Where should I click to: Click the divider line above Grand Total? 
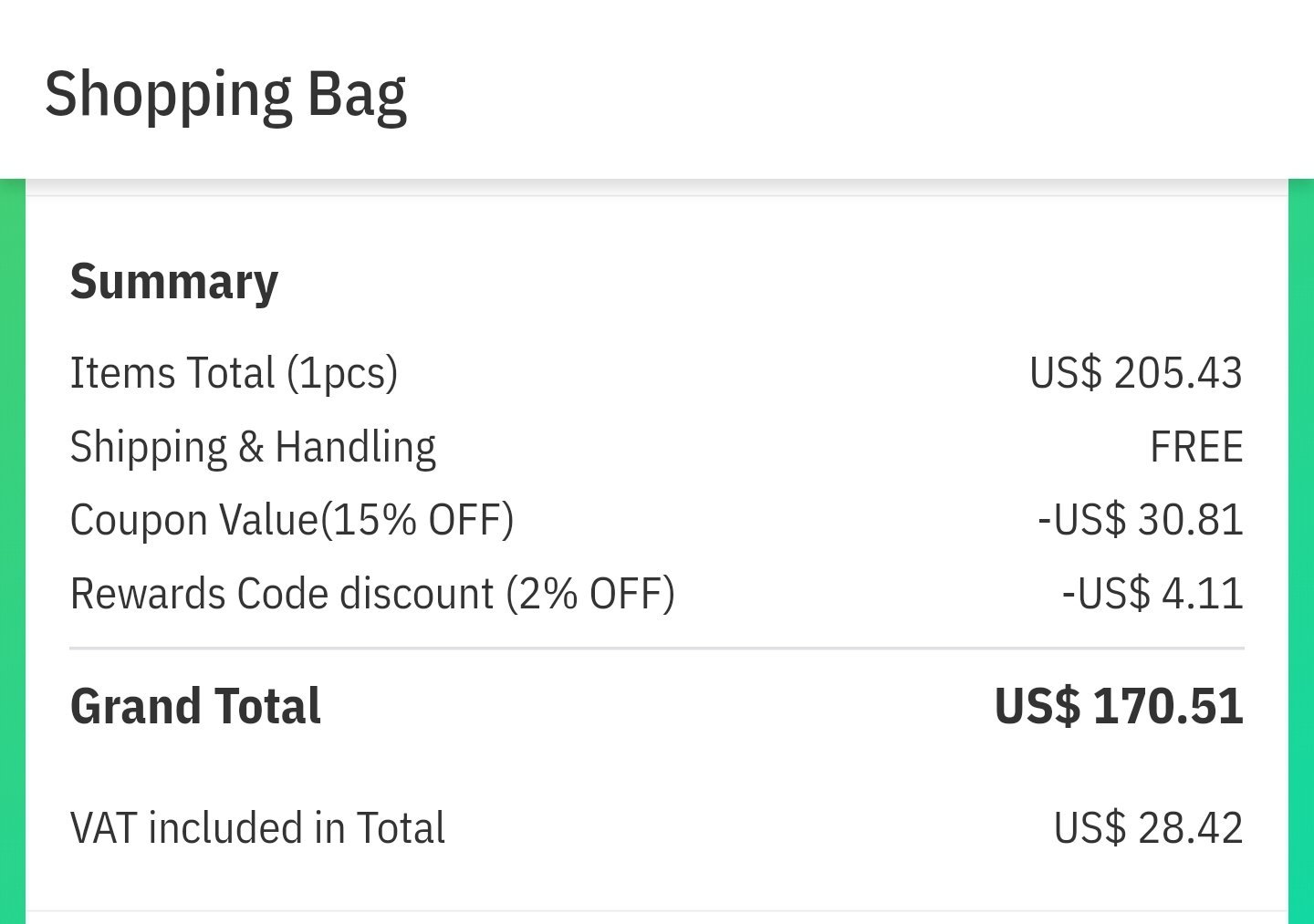pos(657,649)
